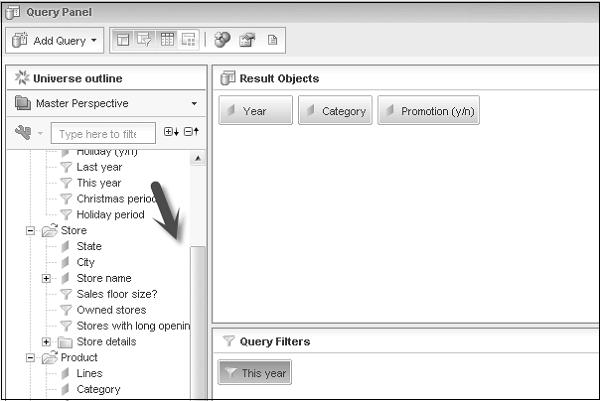
Task: Select the Category dimension in outline
Action: click(98, 390)
